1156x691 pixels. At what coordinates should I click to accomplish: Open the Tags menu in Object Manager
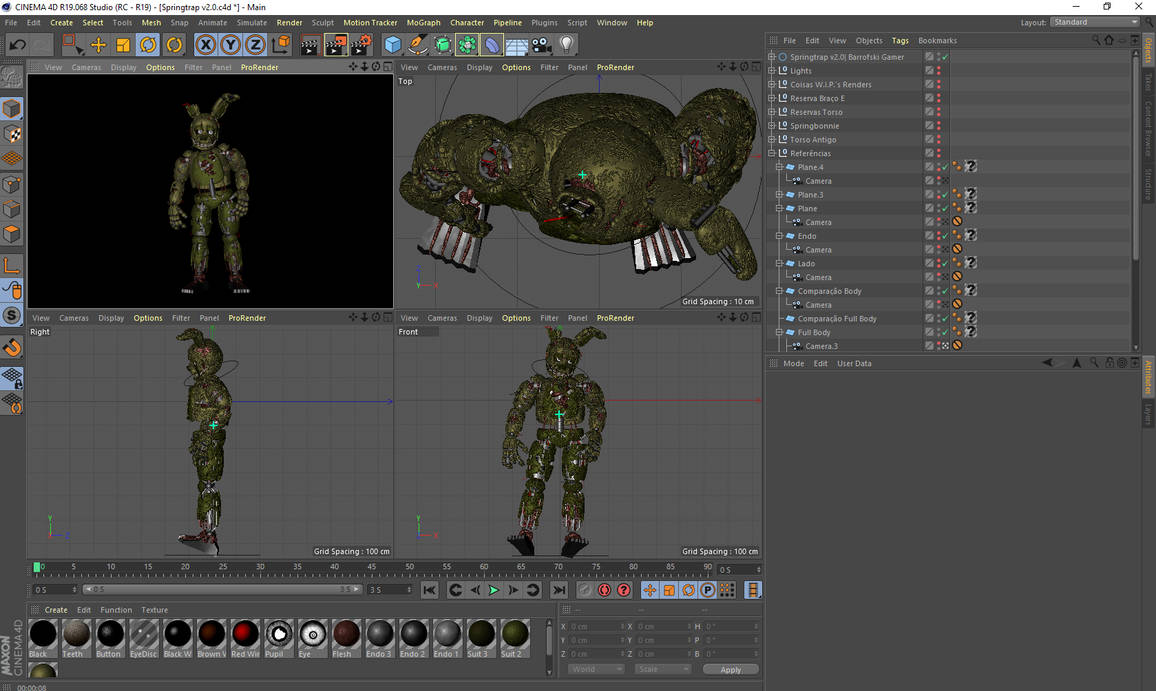coord(899,41)
